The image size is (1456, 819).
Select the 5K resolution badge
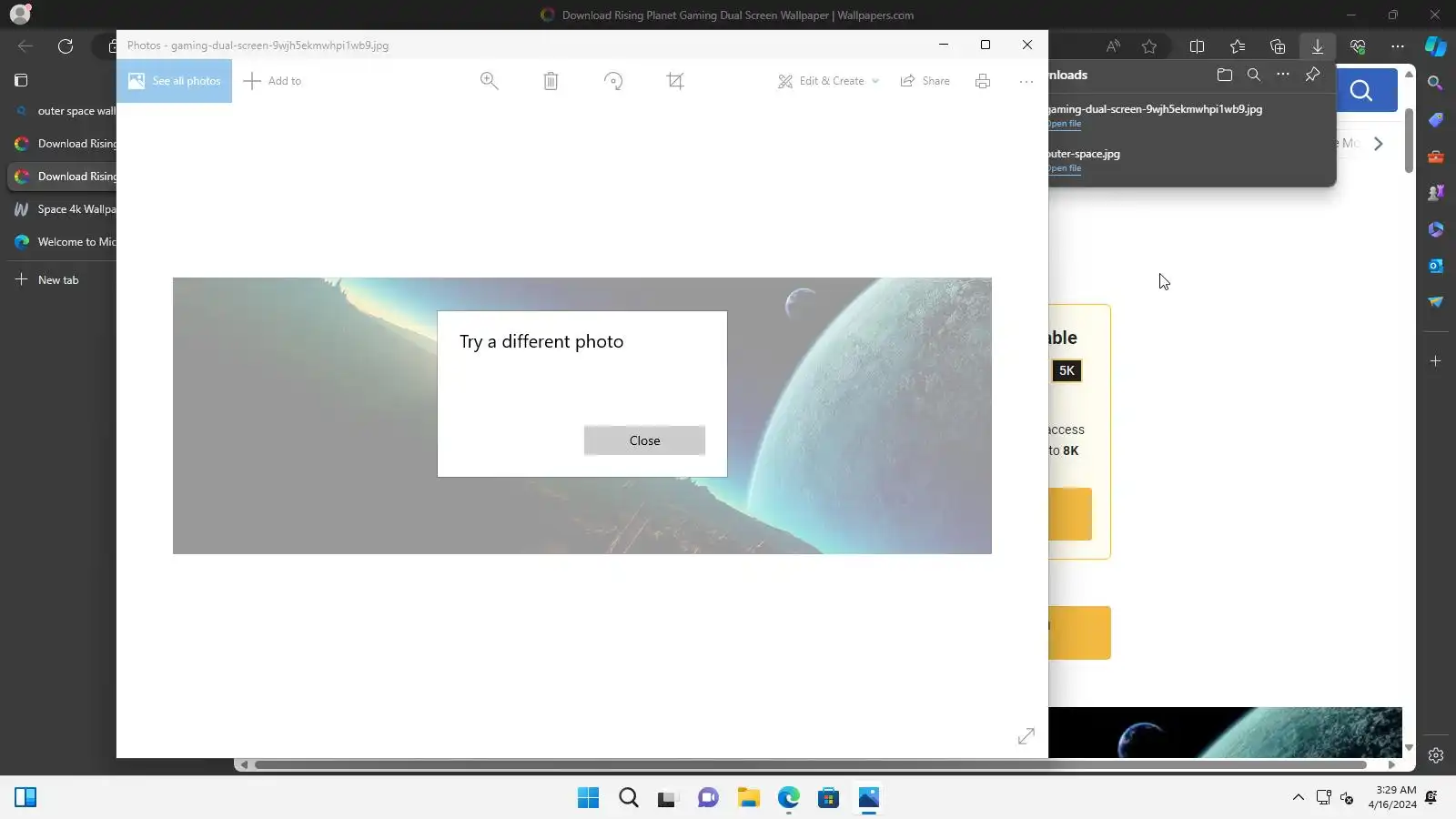[x=1067, y=370]
